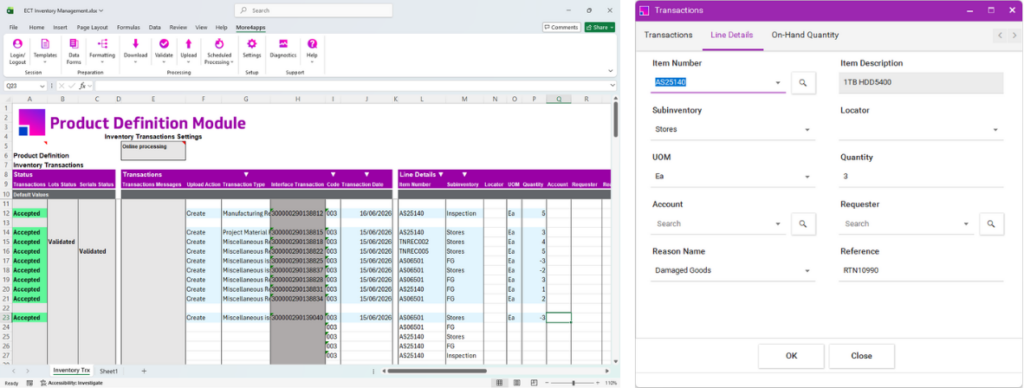Click the OK button in Transactions dialog

(791, 356)
